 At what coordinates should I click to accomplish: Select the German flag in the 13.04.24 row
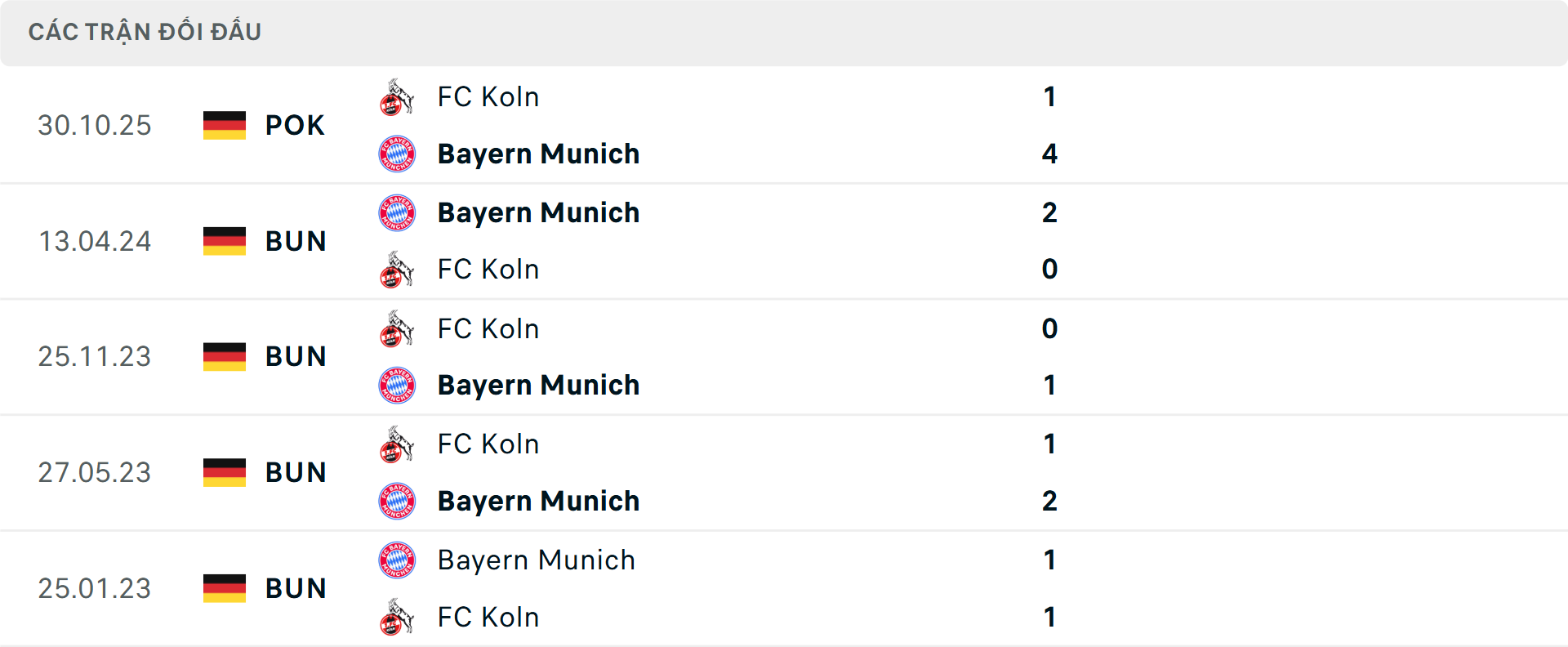pyautogui.click(x=224, y=241)
